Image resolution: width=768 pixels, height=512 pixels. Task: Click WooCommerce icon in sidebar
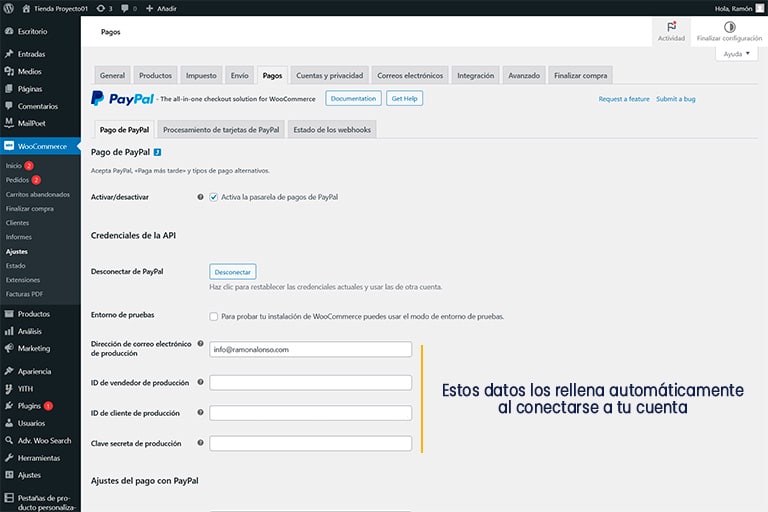click(9, 146)
